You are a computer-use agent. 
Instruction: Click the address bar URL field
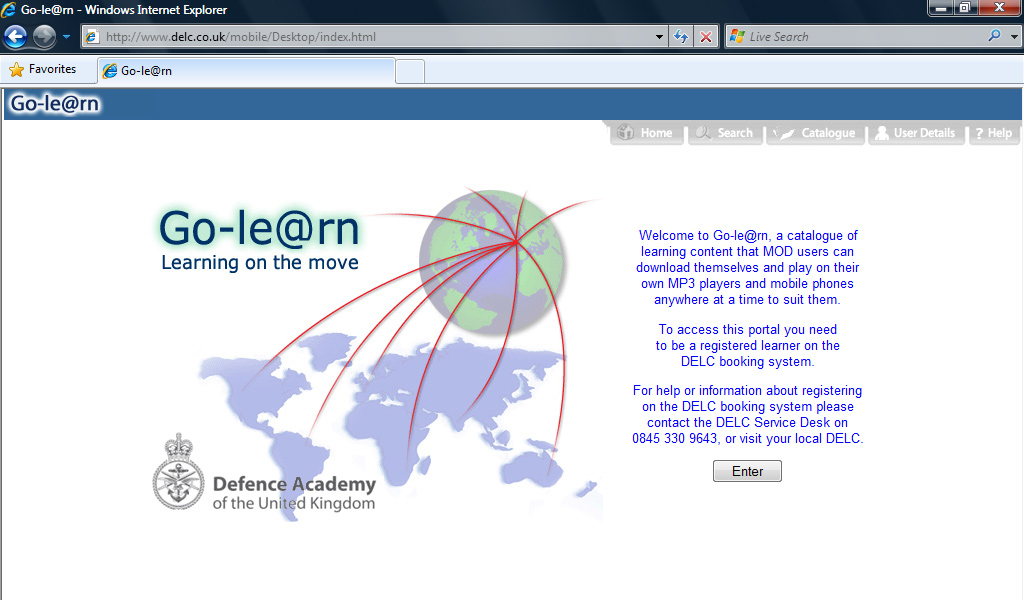tap(370, 37)
